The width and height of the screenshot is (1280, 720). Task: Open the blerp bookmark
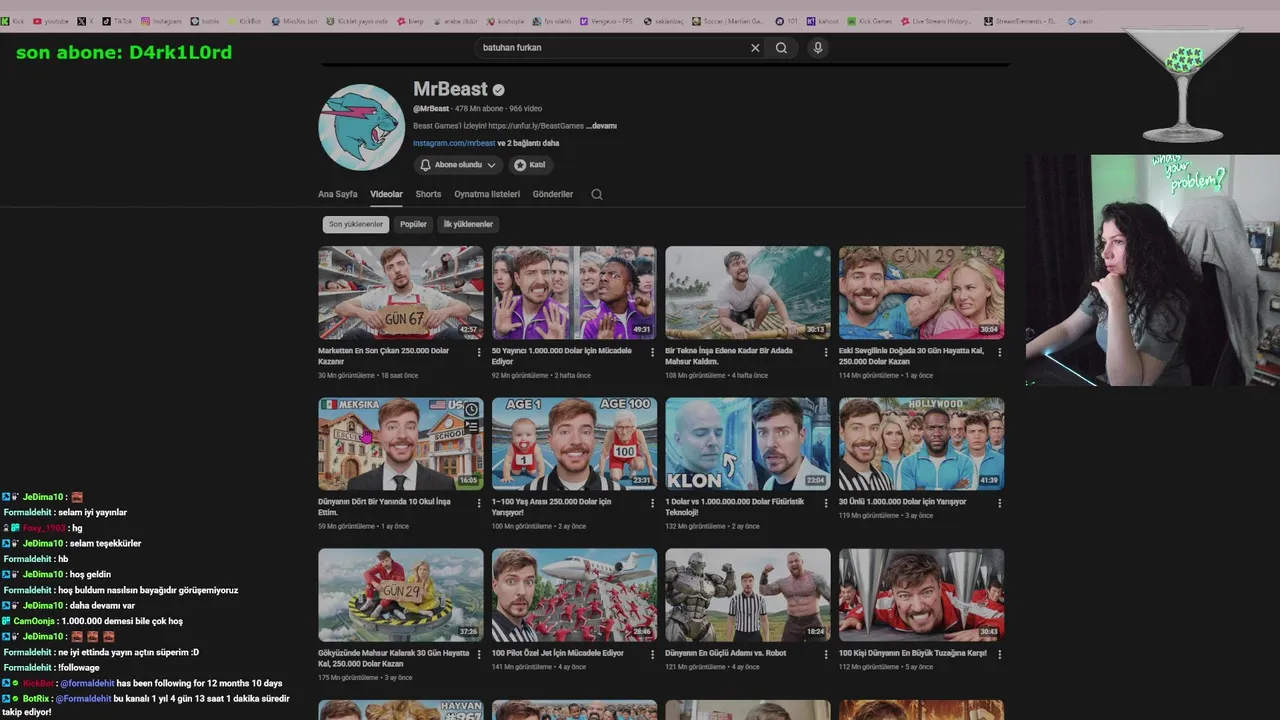(x=411, y=21)
